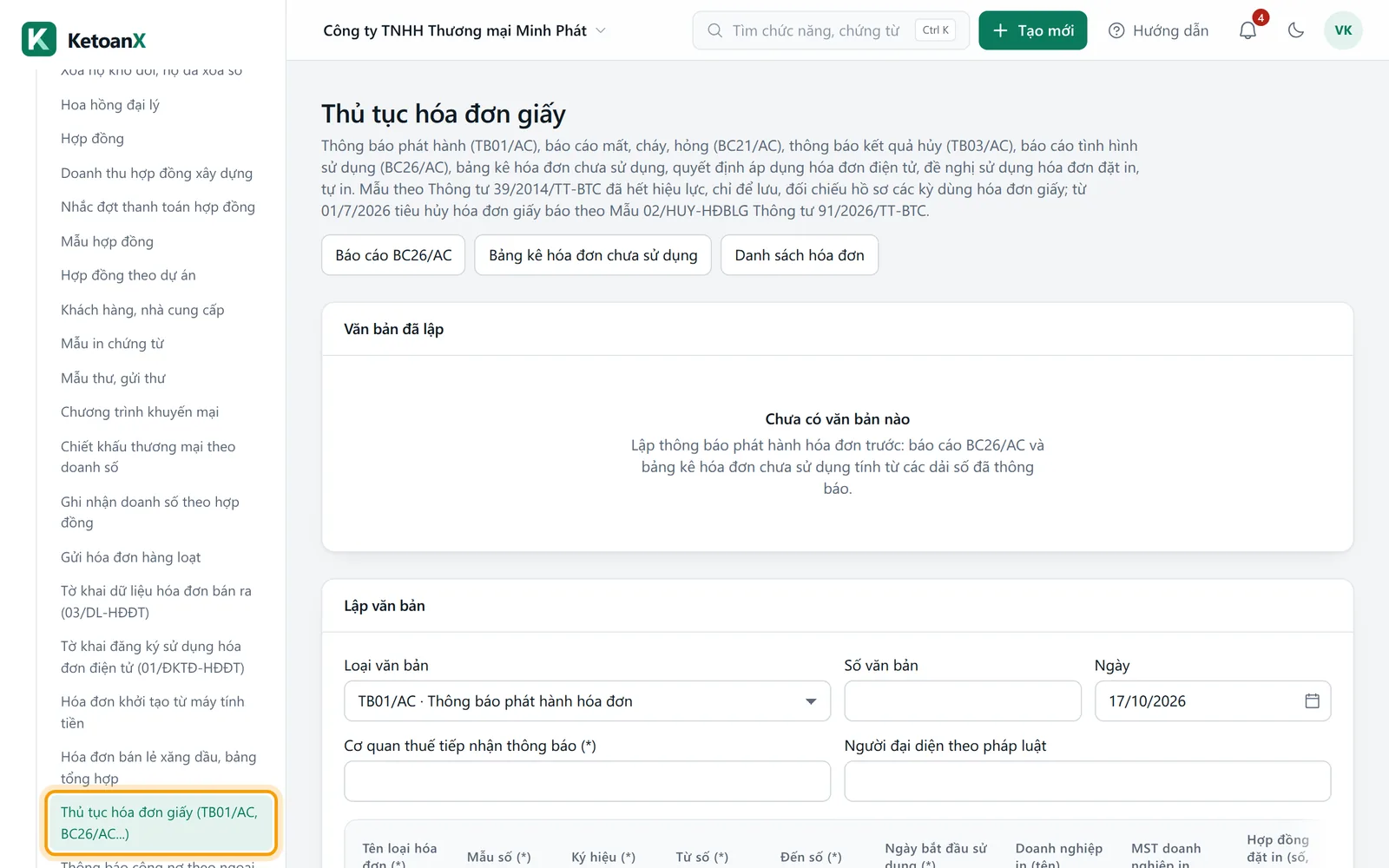1389x868 pixels.
Task: Open Chiết khấu thương mại theo doanh số
Action: 148,457
